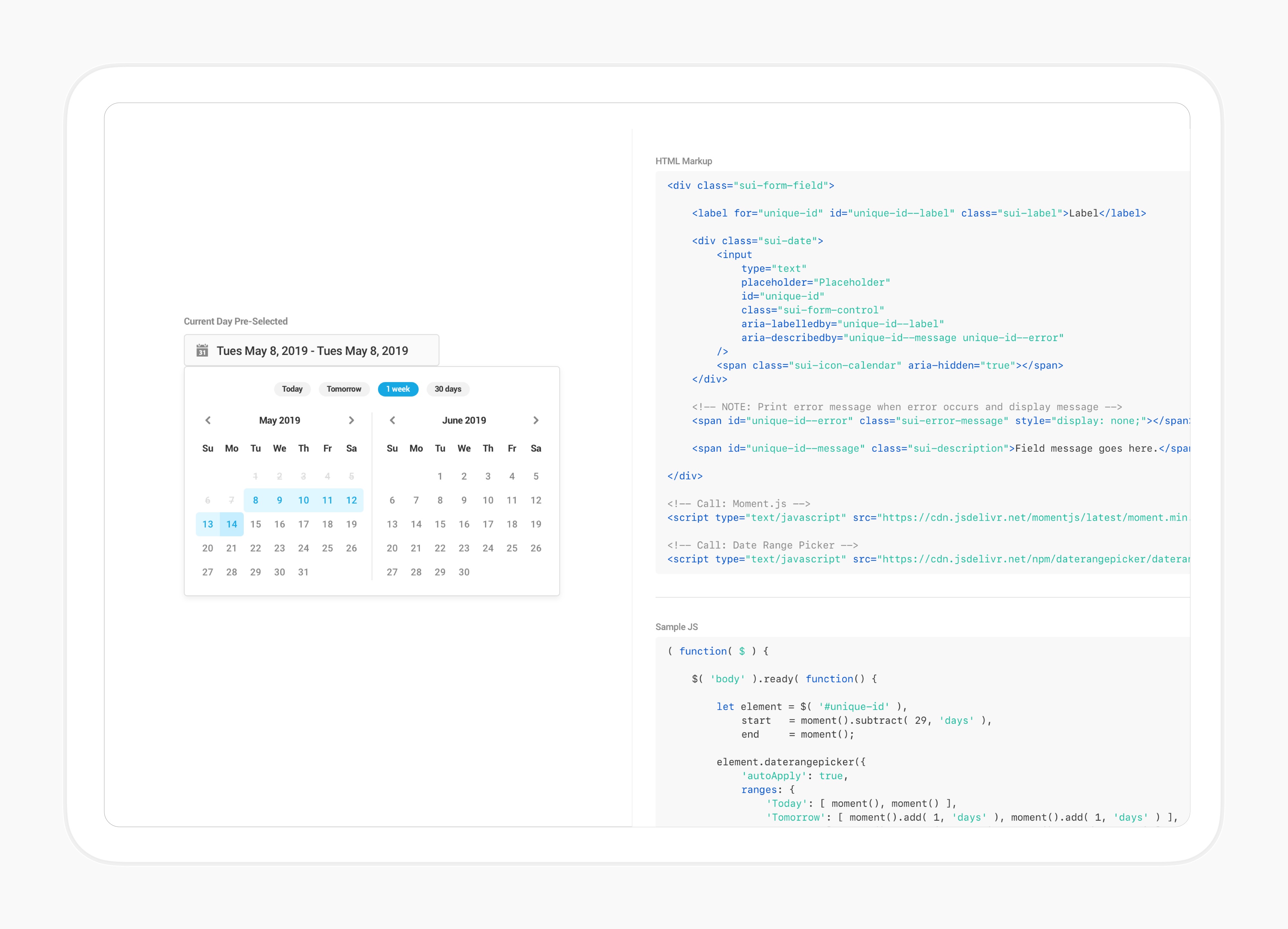Viewport: 1288px width, 929px height.
Task: Click the 'Current Day Pre-Selected' label
Action: click(x=236, y=321)
